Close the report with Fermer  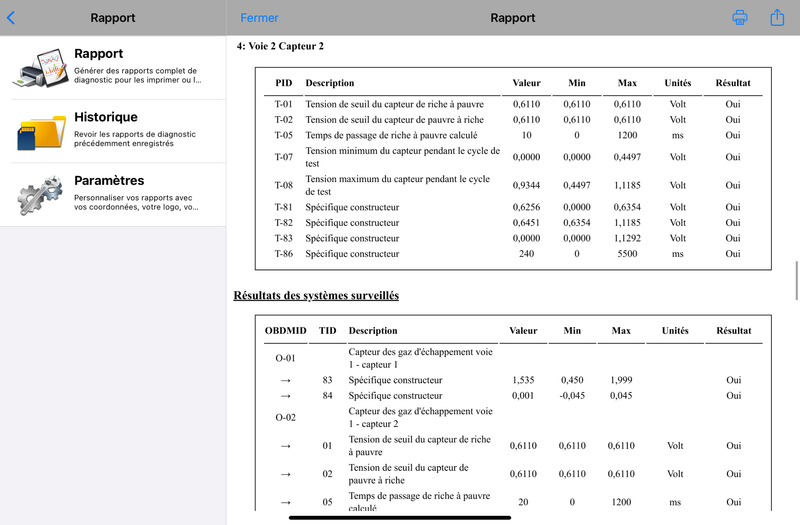coord(259,18)
